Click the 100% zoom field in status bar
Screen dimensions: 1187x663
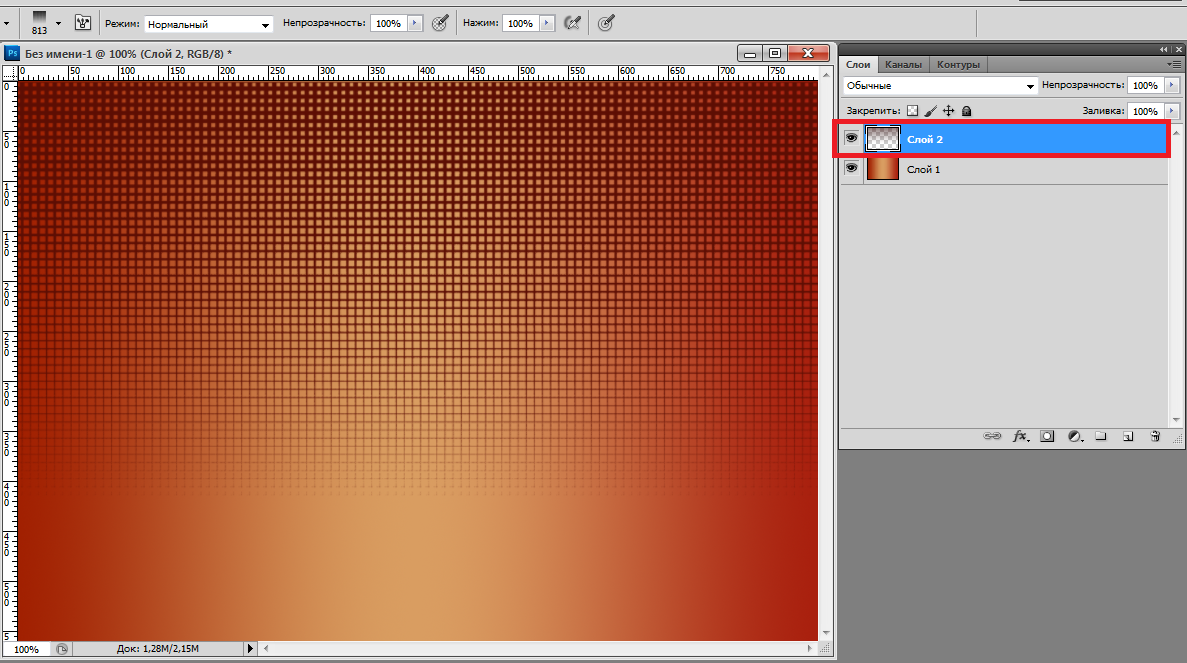tap(26, 649)
